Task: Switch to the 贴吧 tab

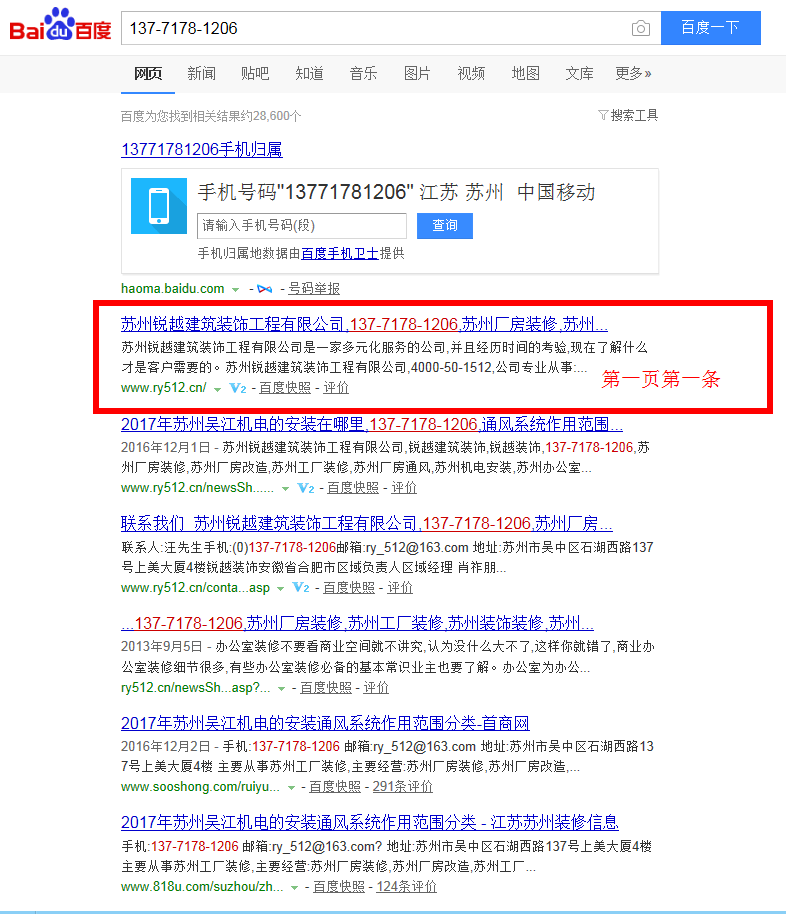Action: coord(255,73)
